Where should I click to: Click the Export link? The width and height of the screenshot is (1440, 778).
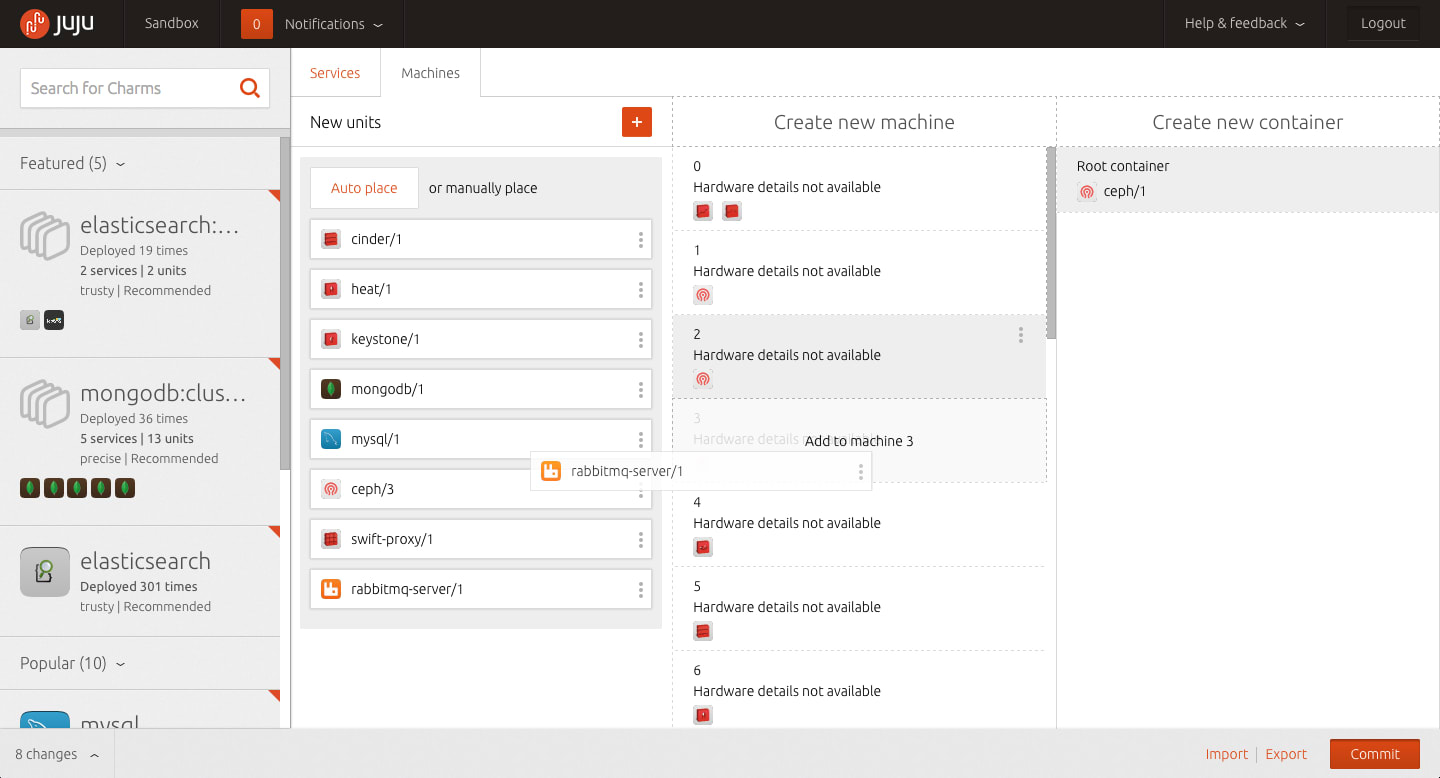[x=1286, y=754]
